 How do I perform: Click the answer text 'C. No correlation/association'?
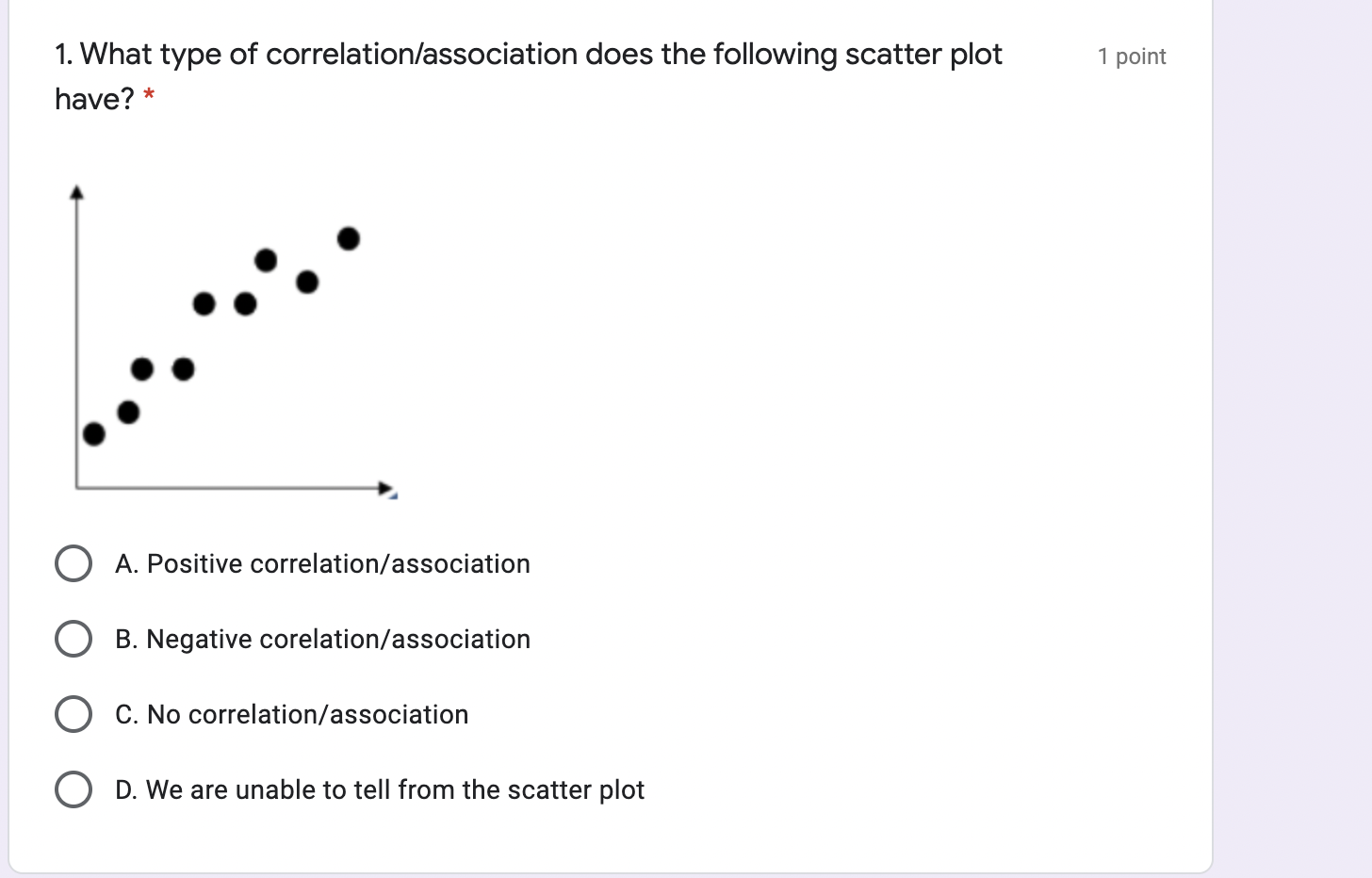290,714
